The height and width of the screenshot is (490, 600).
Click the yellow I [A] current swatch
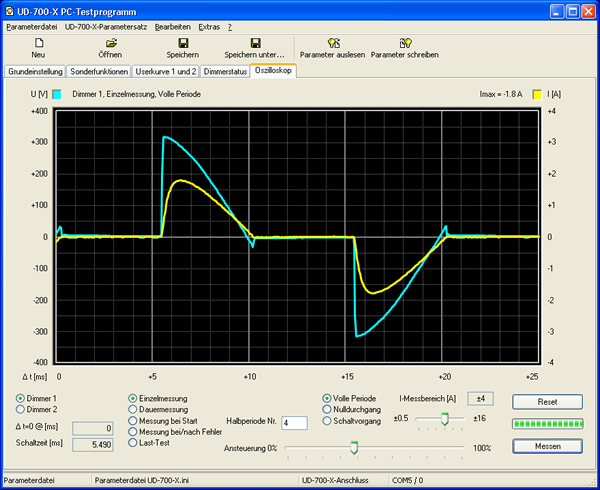[x=537, y=94]
